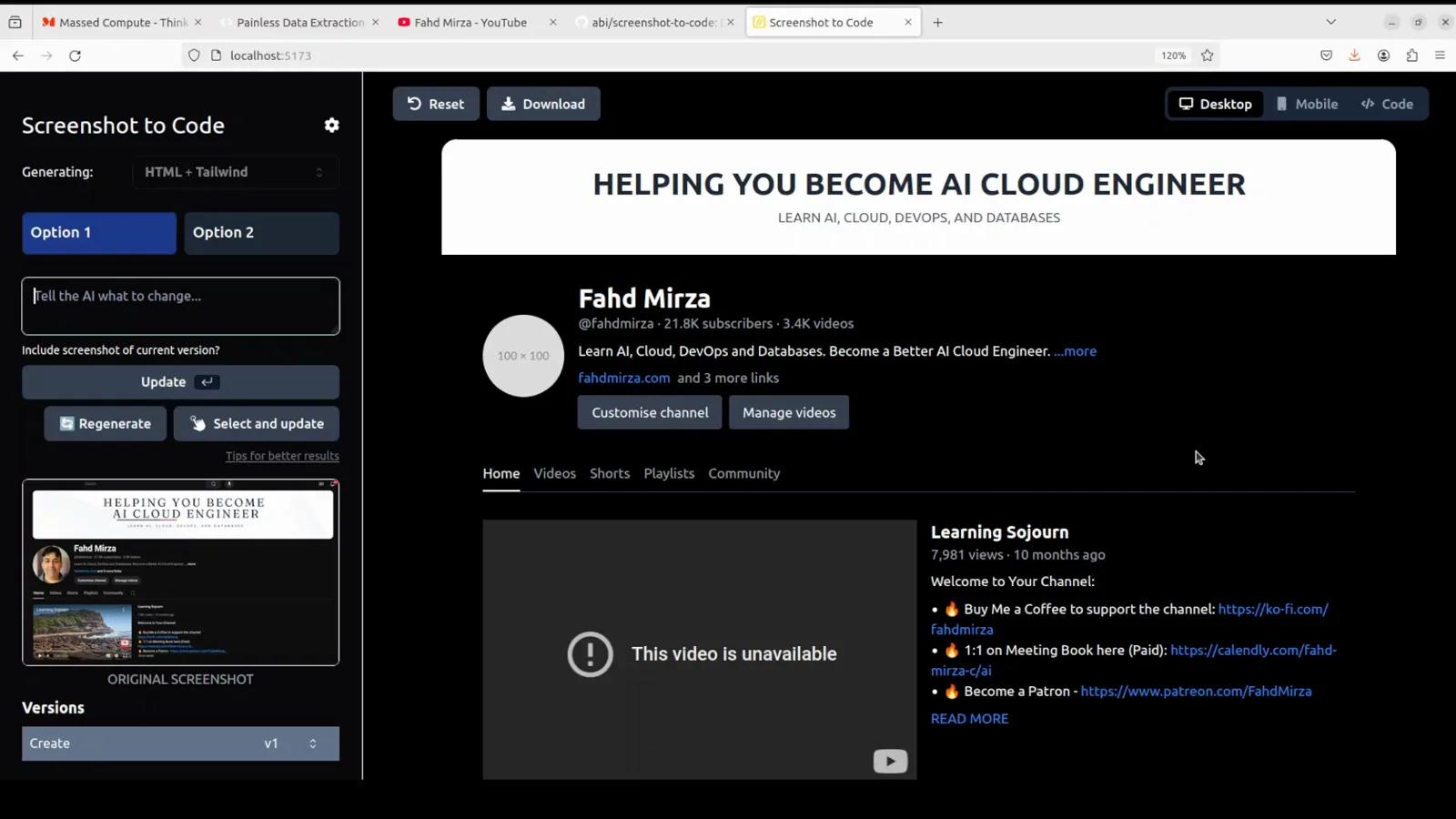
Task: Click Regenerate button
Action: 106,424
